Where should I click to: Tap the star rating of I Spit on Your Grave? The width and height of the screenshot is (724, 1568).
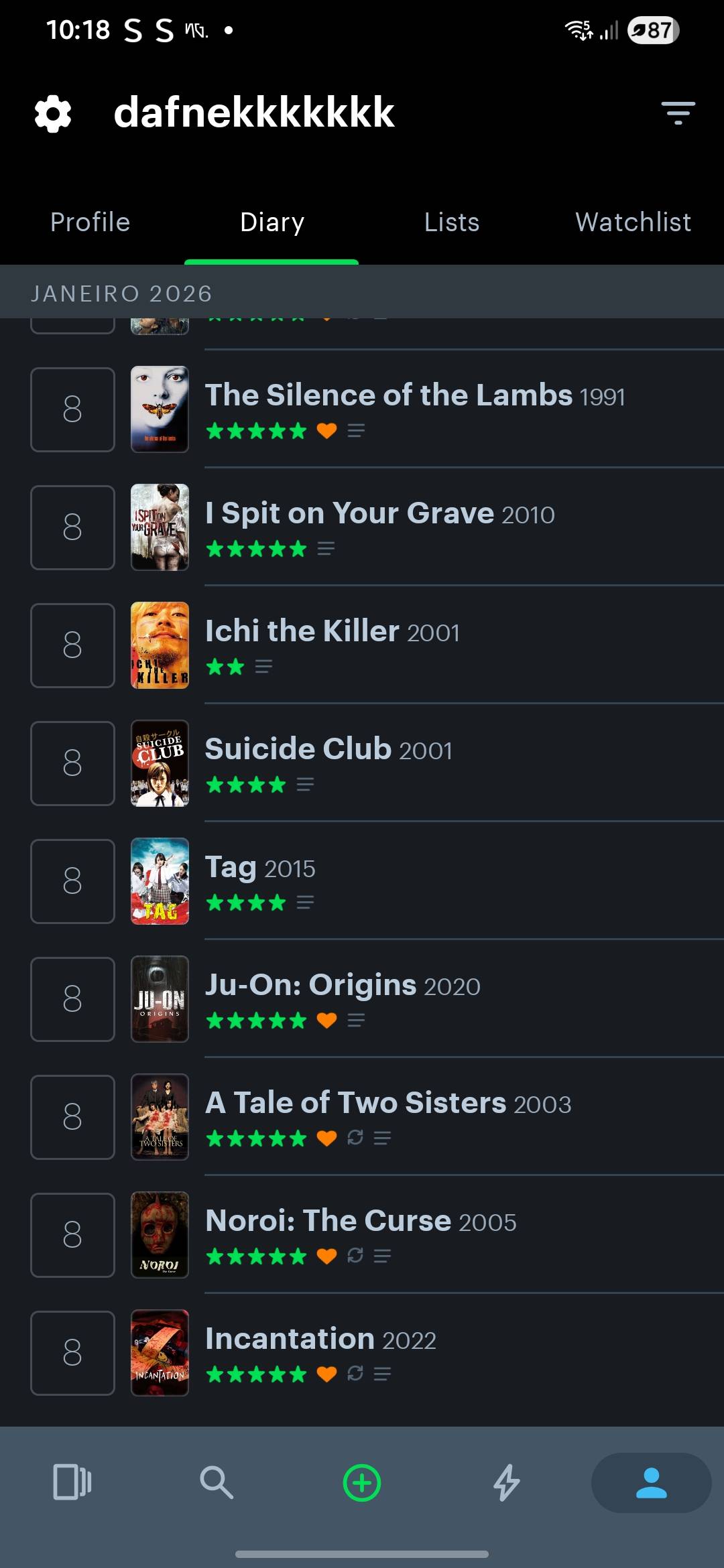coord(257,549)
